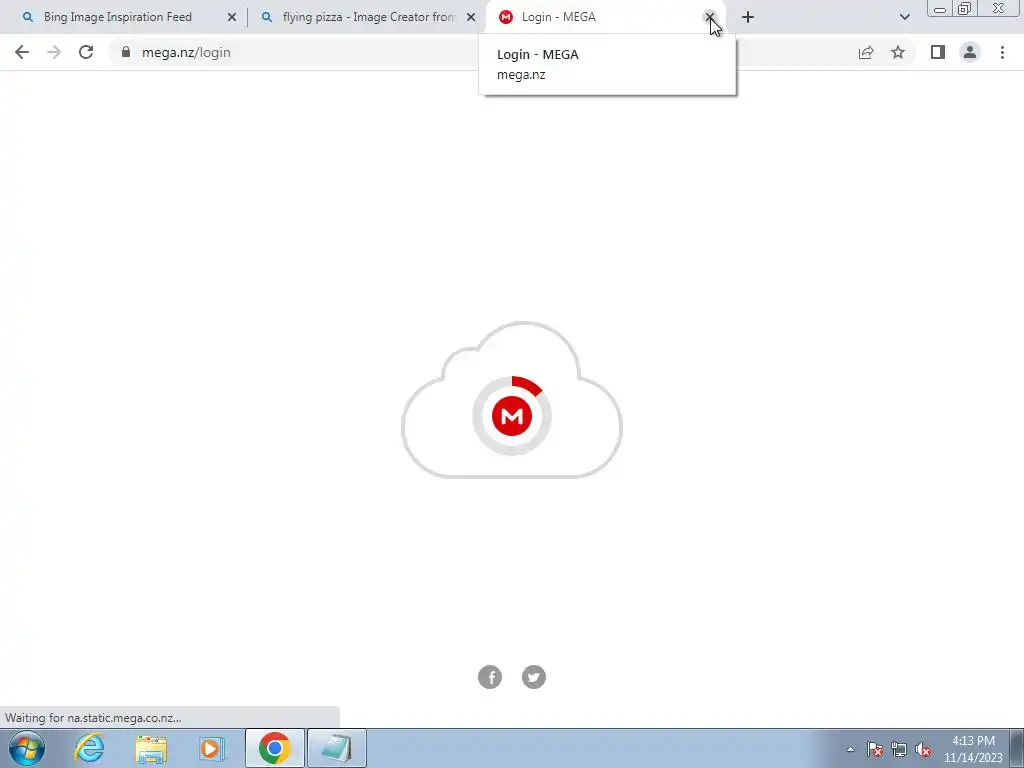Screen dimensions: 1024x768
Task: Close Bing Image Inspiration Feed tab
Action: [x=232, y=17]
